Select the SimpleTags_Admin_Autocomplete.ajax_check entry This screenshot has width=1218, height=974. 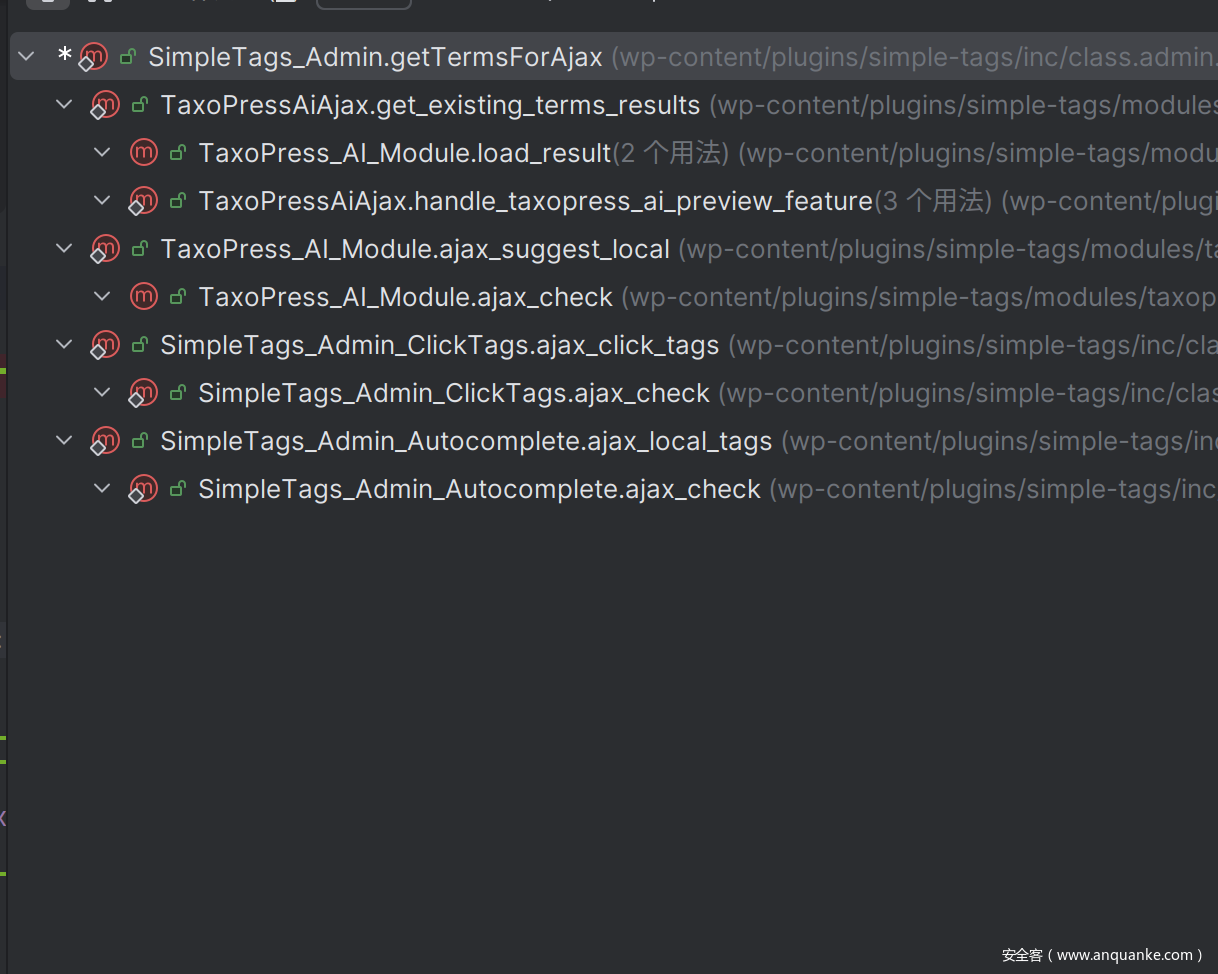[479, 489]
